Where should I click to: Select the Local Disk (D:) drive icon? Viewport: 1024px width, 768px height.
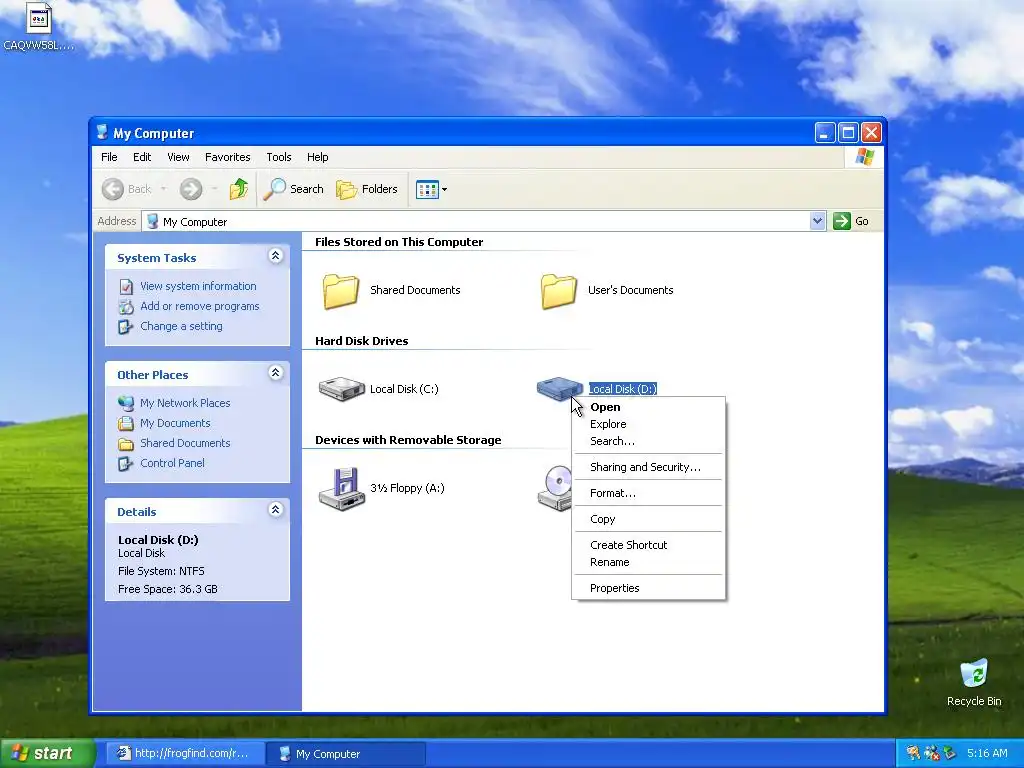560,388
